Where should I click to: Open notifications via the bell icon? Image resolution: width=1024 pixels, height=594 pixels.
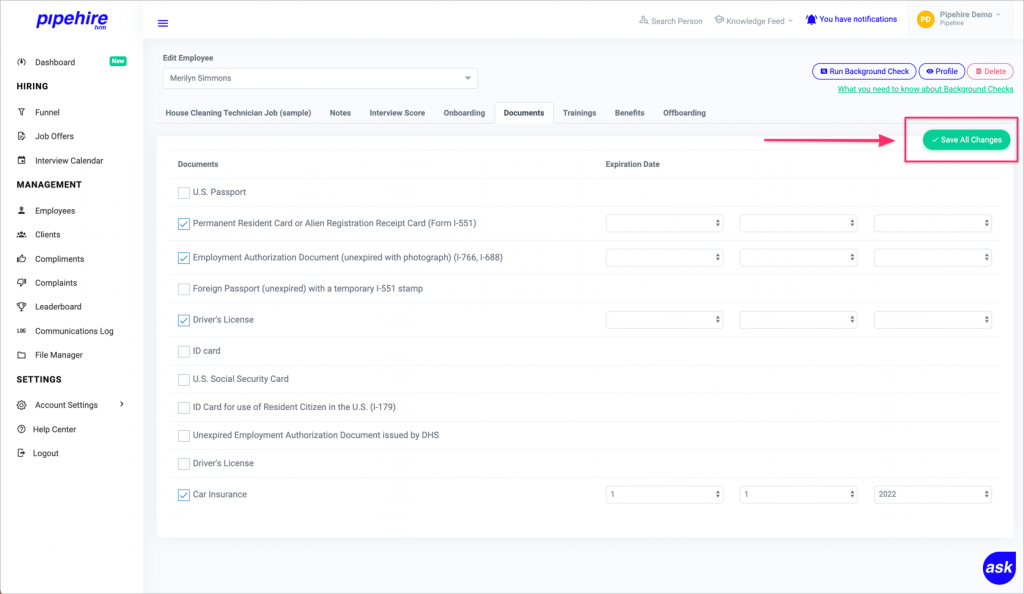(x=810, y=18)
